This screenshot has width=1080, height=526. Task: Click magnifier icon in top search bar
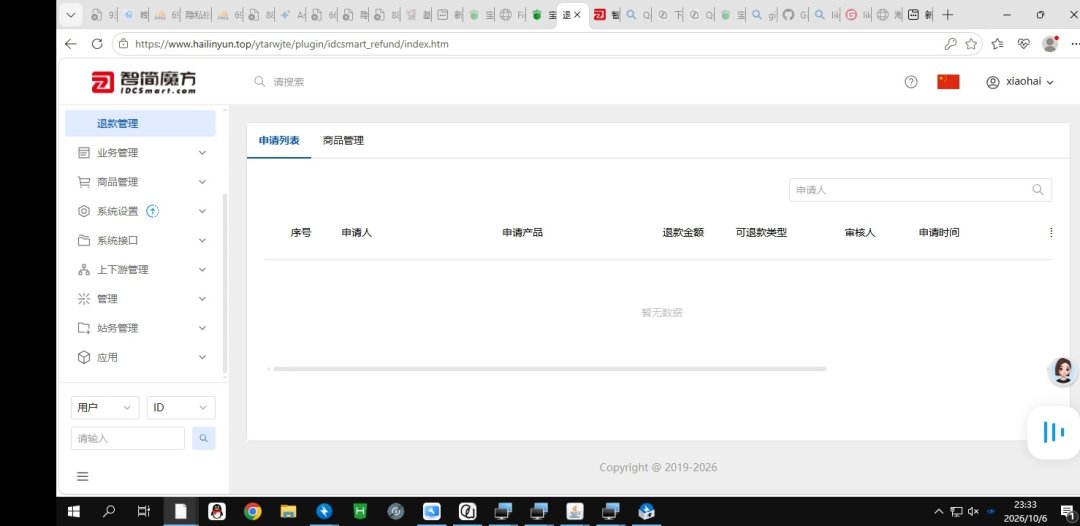[260, 81]
